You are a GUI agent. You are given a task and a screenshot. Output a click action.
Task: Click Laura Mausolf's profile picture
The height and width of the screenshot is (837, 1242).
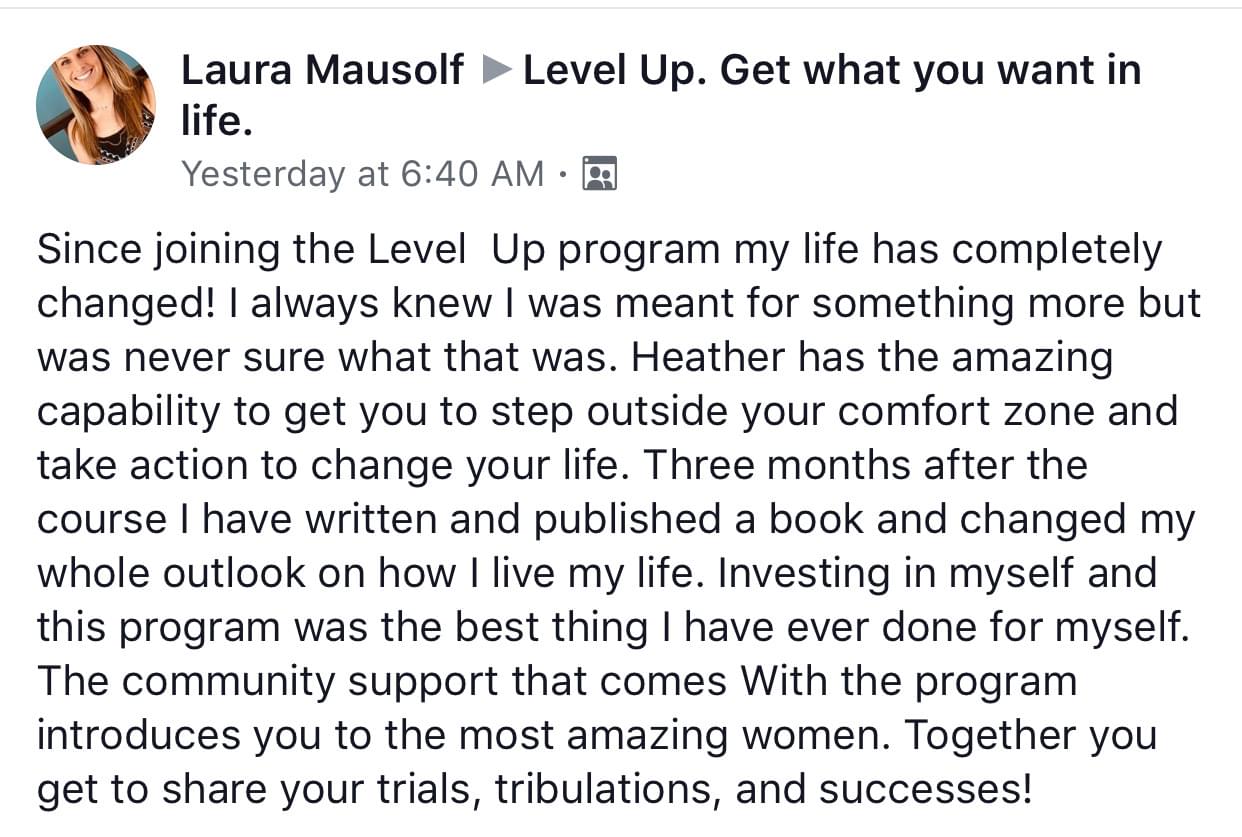point(96,104)
